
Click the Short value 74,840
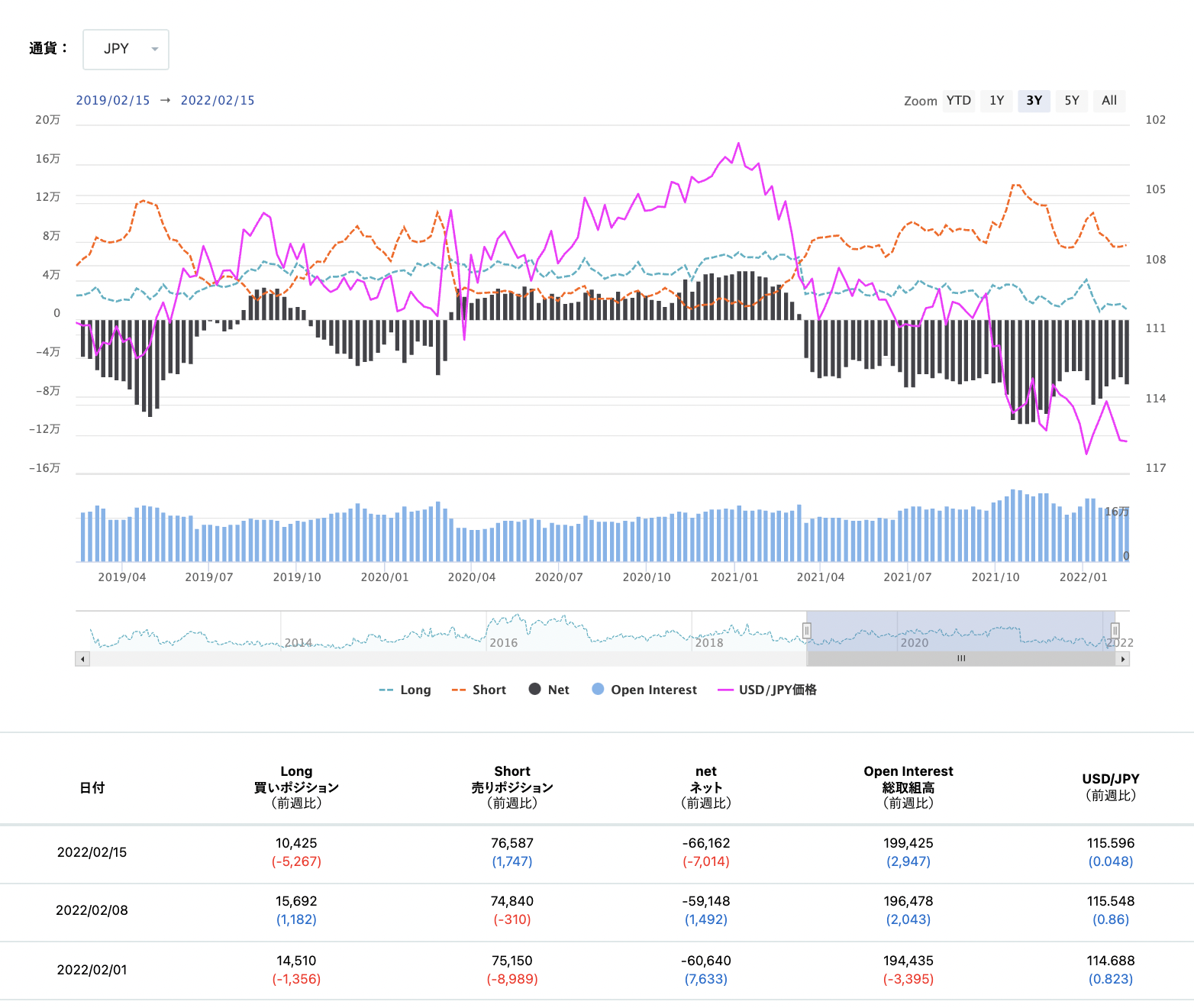tap(512, 901)
